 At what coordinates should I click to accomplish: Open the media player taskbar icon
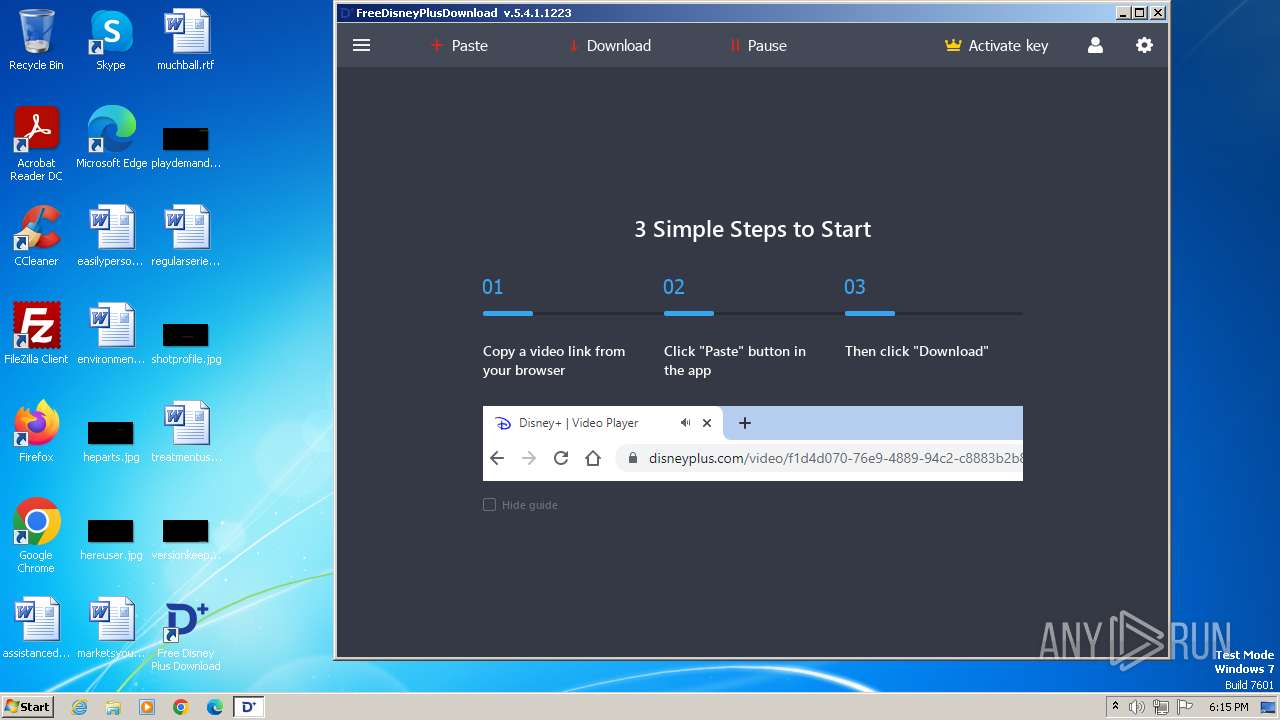pyautogui.click(x=147, y=707)
